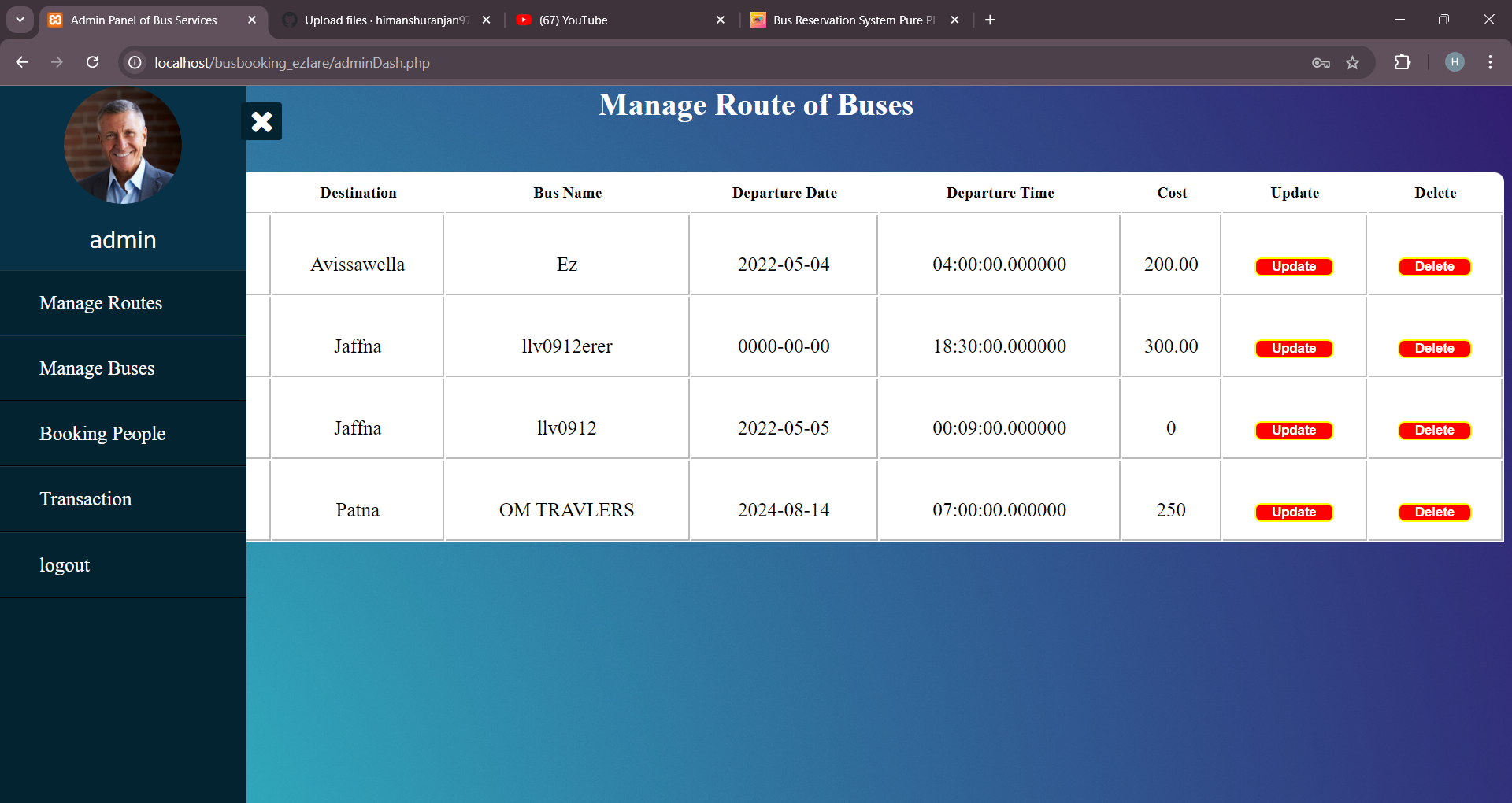Image resolution: width=1512 pixels, height=803 pixels.
Task: Open Booking People in the sidebar
Action: pos(102,434)
